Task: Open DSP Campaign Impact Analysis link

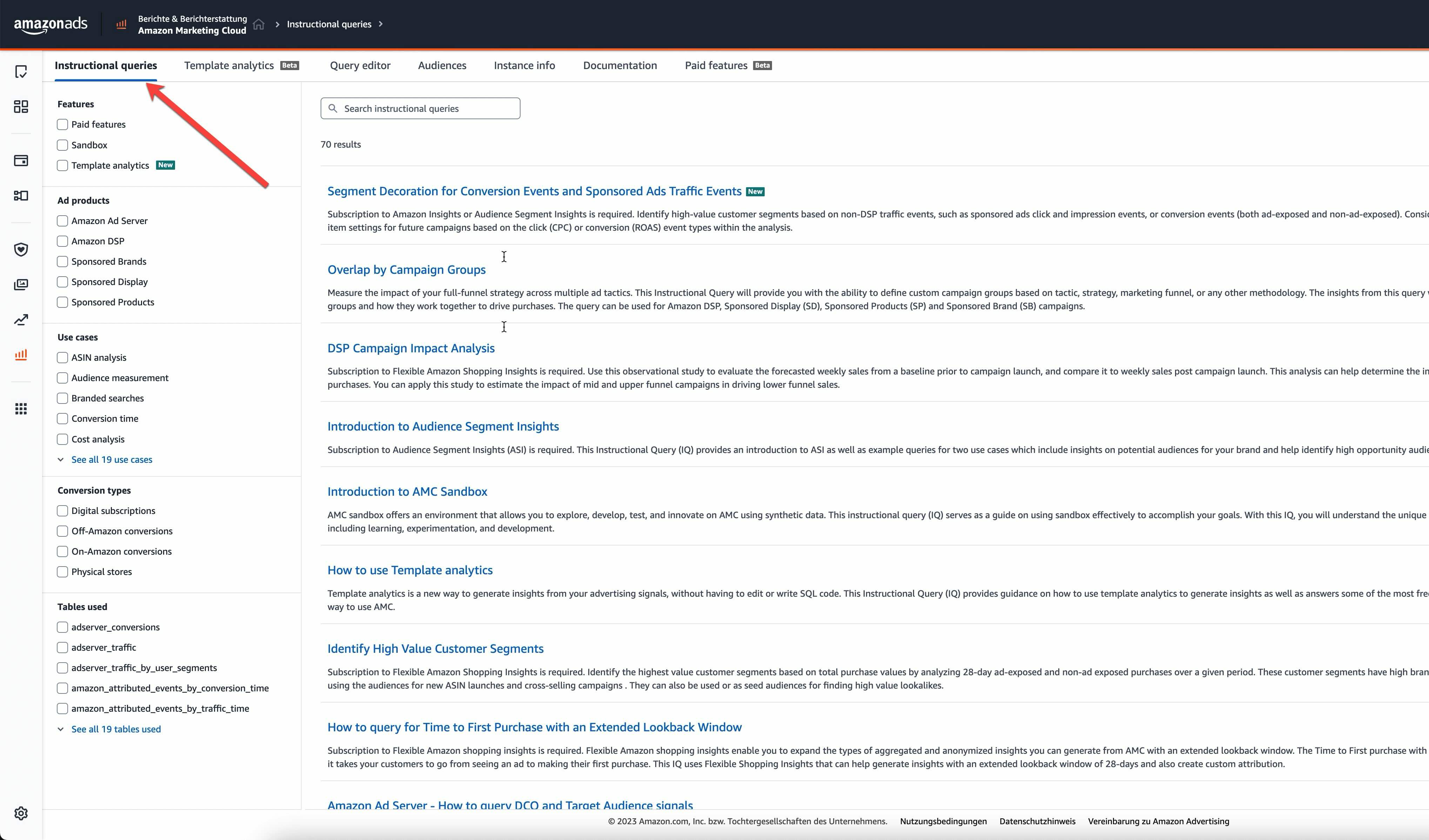Action: (x=411, y=348)
